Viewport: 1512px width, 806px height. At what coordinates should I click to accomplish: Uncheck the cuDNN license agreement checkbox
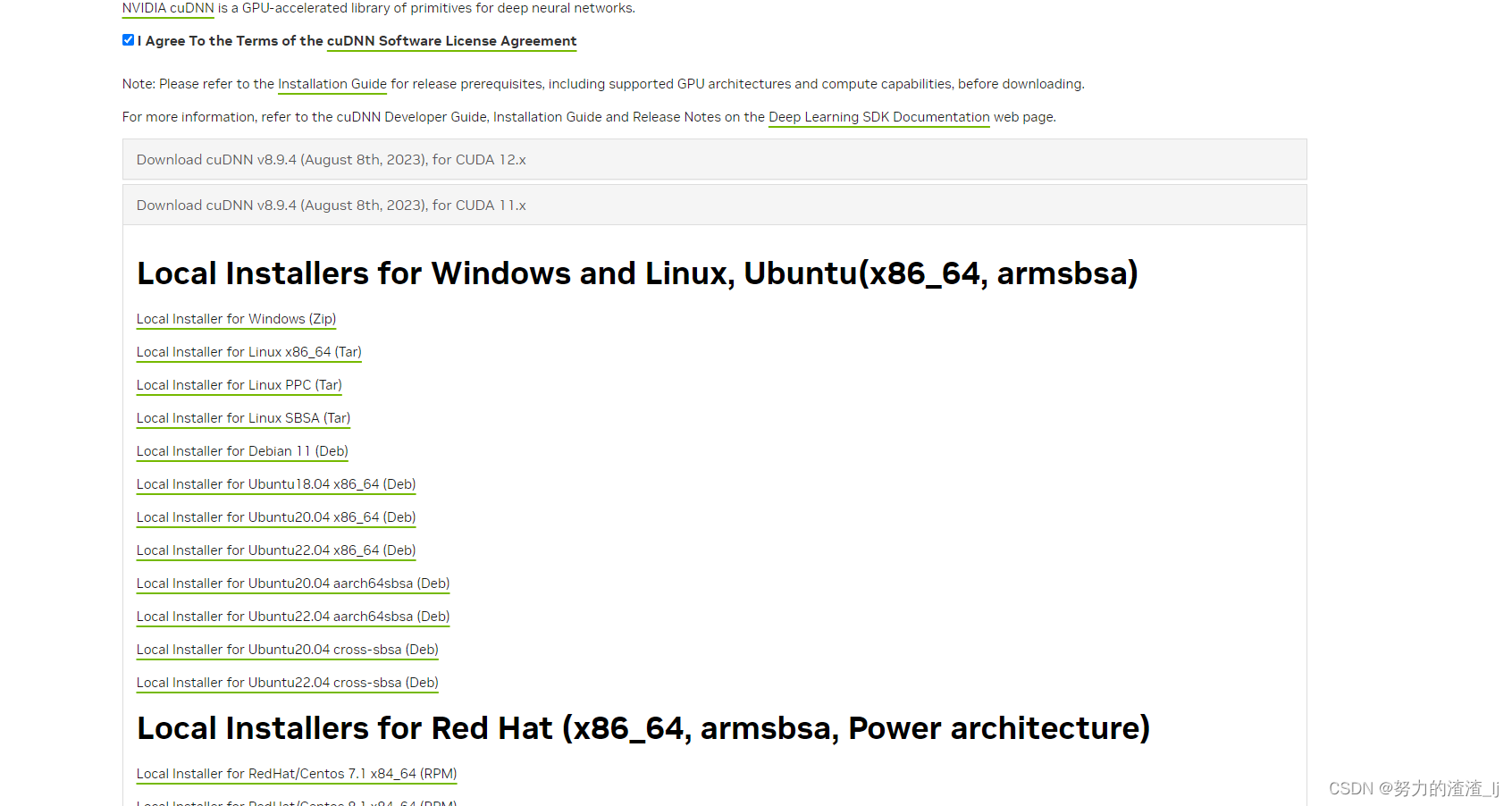coord(128,40)
